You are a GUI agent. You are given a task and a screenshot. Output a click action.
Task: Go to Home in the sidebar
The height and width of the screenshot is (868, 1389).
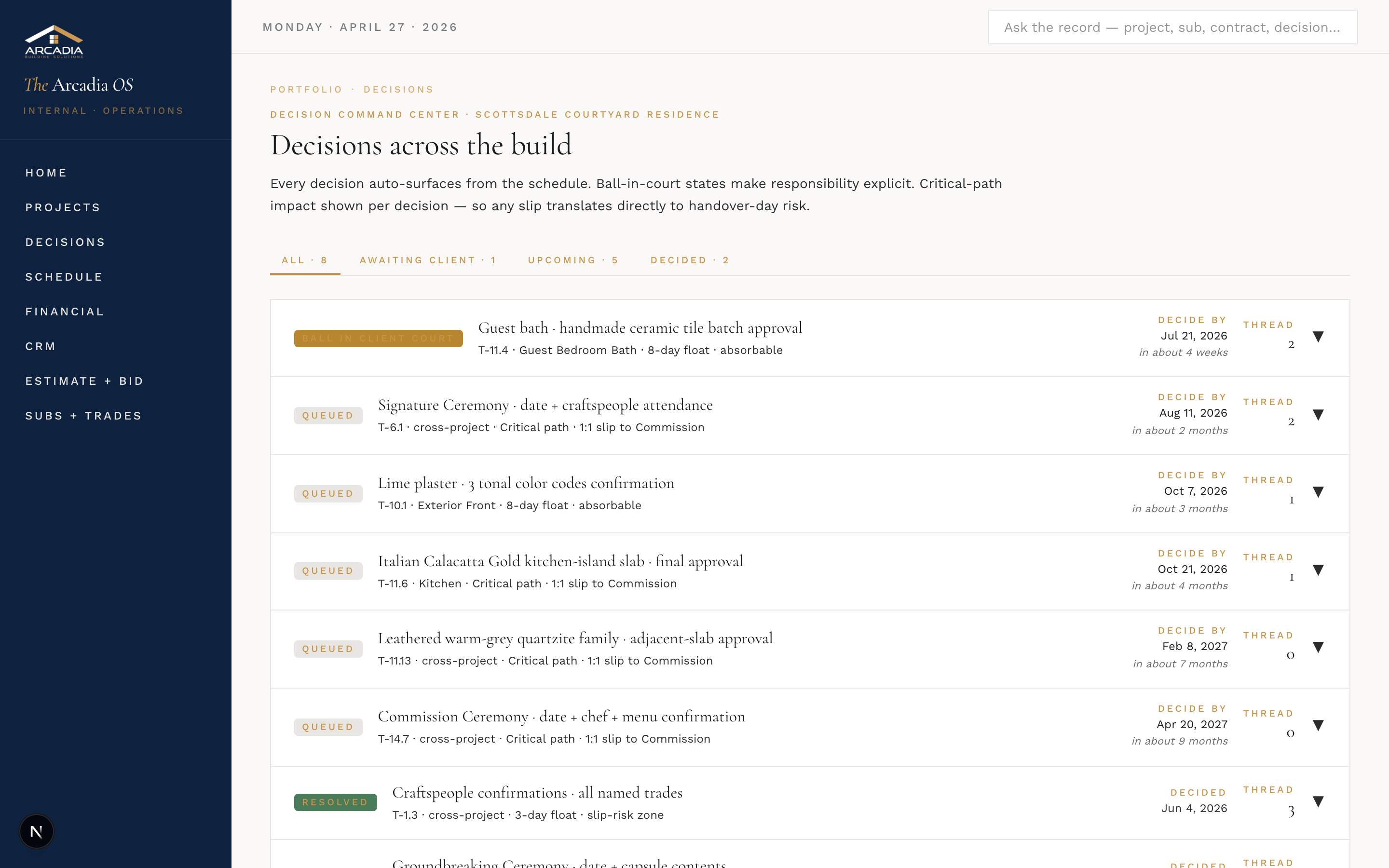pyautogui.click(x=46, y=173)
